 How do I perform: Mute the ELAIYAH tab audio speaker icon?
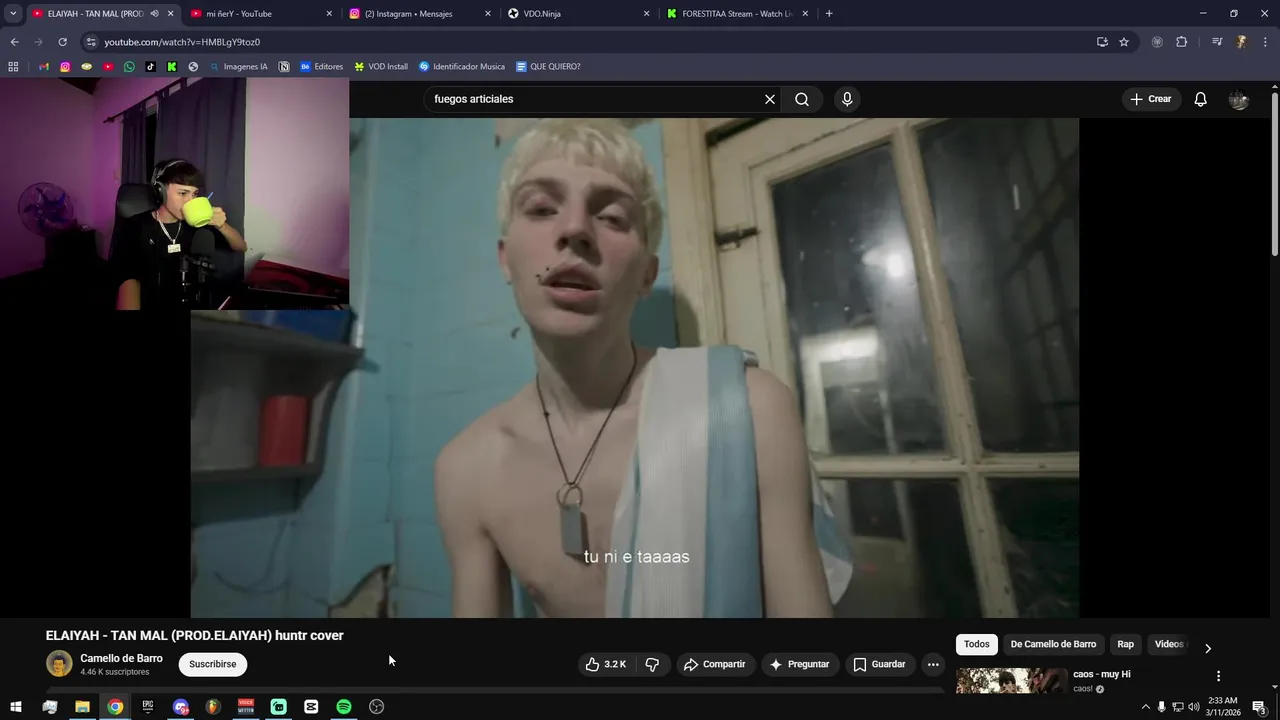[154, 14]
